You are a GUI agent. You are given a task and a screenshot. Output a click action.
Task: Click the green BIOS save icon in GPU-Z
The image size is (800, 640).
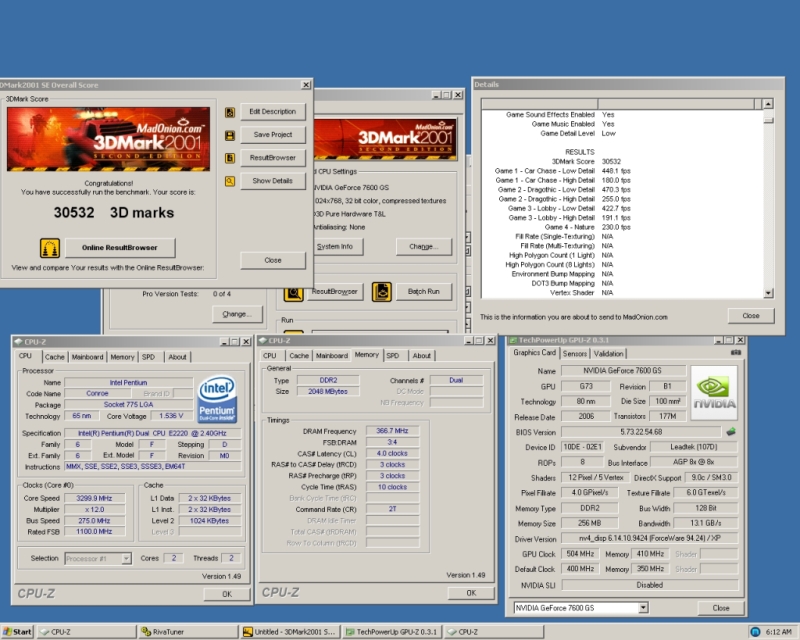[731, 432]
